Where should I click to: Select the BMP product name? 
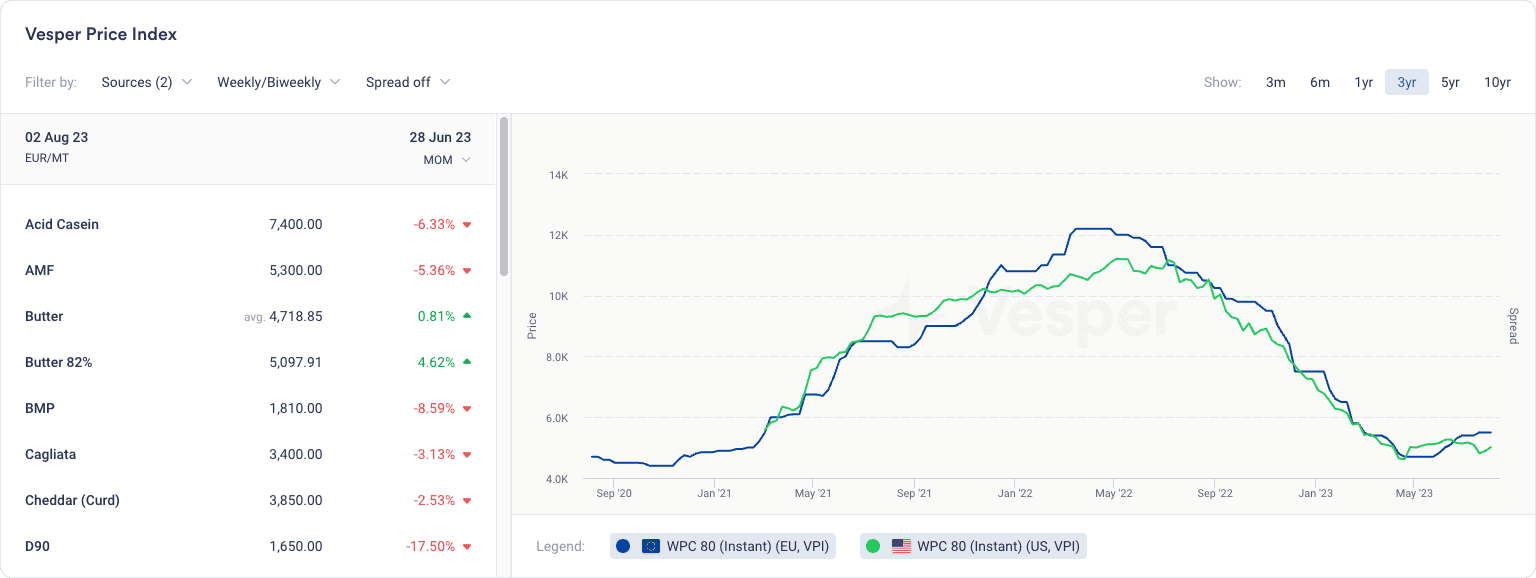39,408
